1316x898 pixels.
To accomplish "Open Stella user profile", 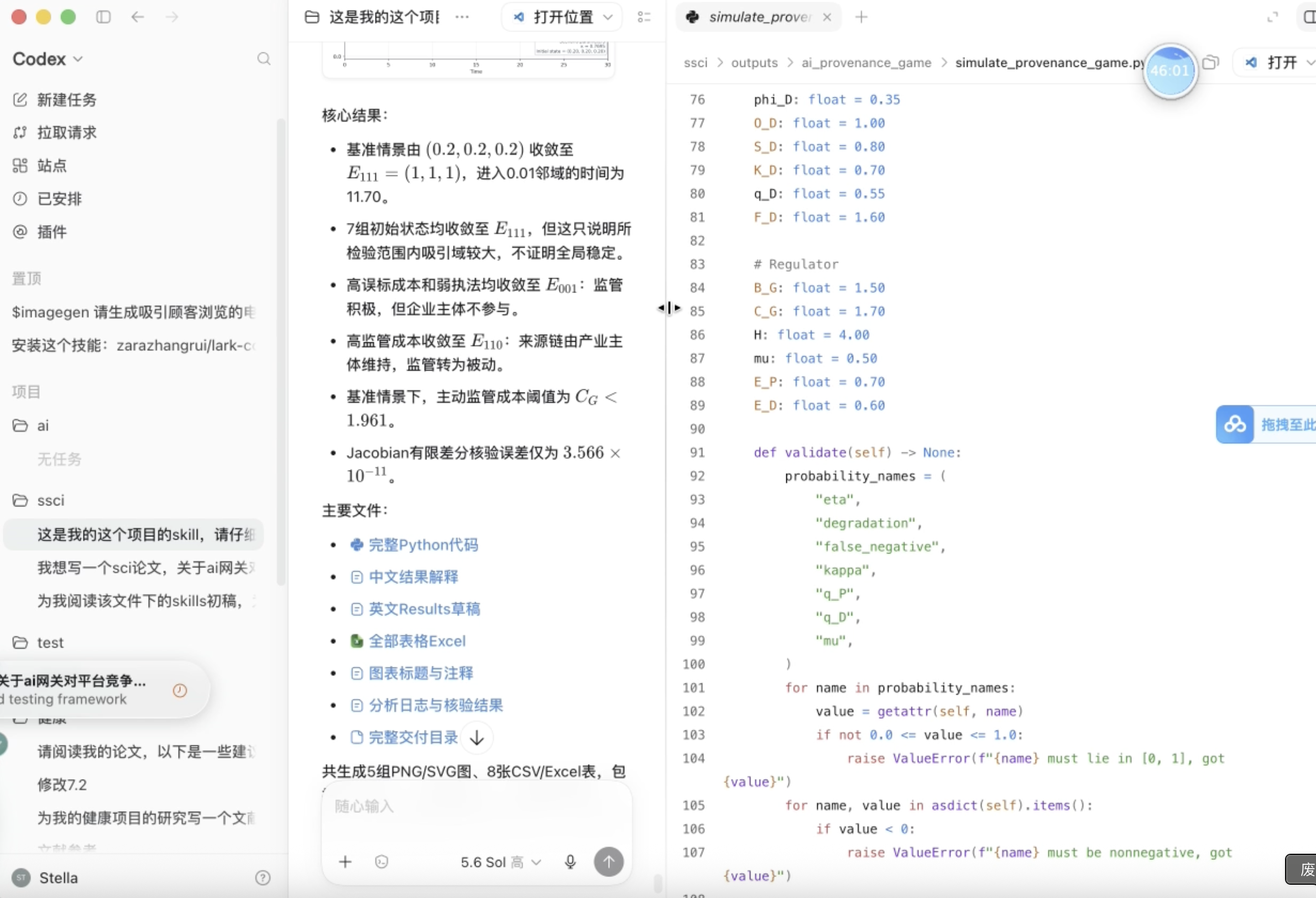I will [x=45, y=878].
